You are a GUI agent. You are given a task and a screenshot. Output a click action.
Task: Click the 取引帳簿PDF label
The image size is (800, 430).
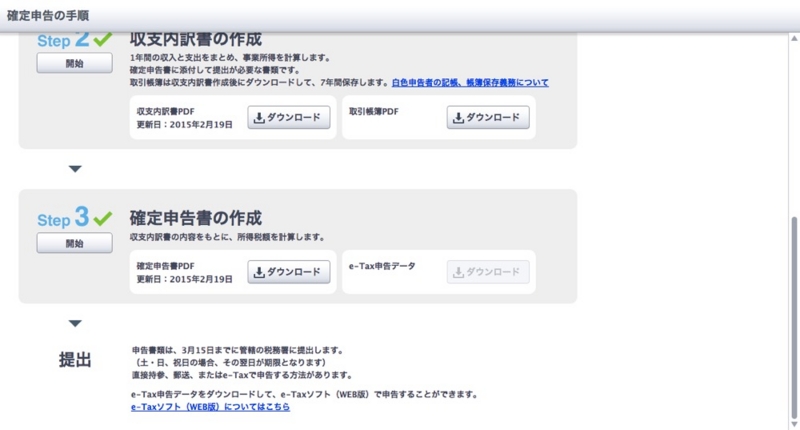373,111
